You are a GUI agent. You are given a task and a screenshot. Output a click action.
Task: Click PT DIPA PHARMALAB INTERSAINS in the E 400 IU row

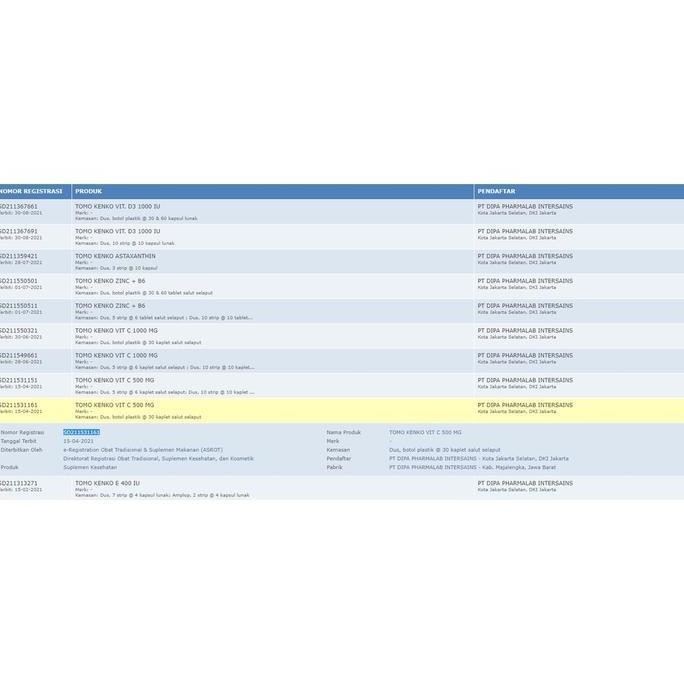[x=525, y=483]
